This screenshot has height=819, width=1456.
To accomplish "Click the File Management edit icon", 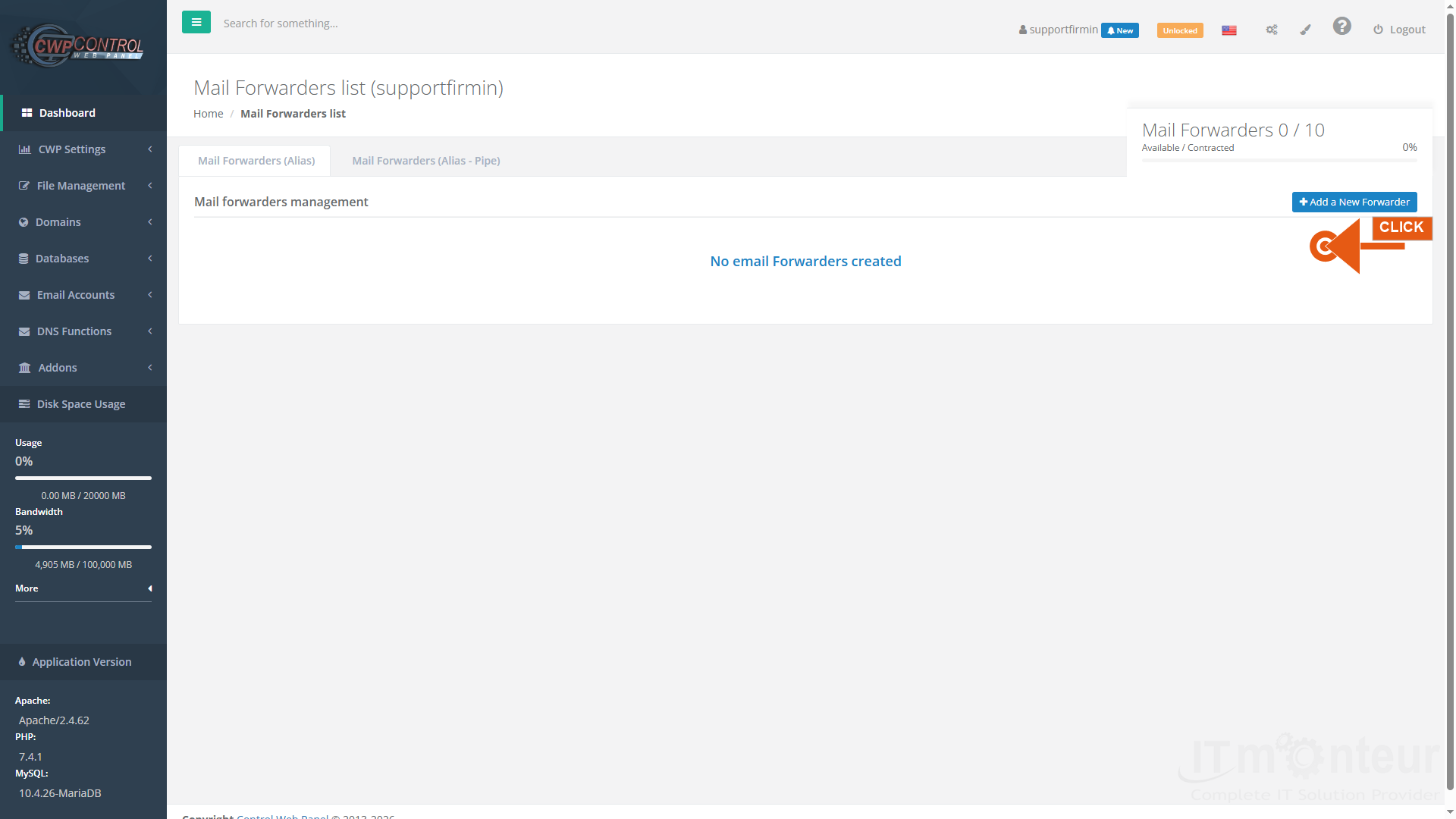I will (24, 186).
